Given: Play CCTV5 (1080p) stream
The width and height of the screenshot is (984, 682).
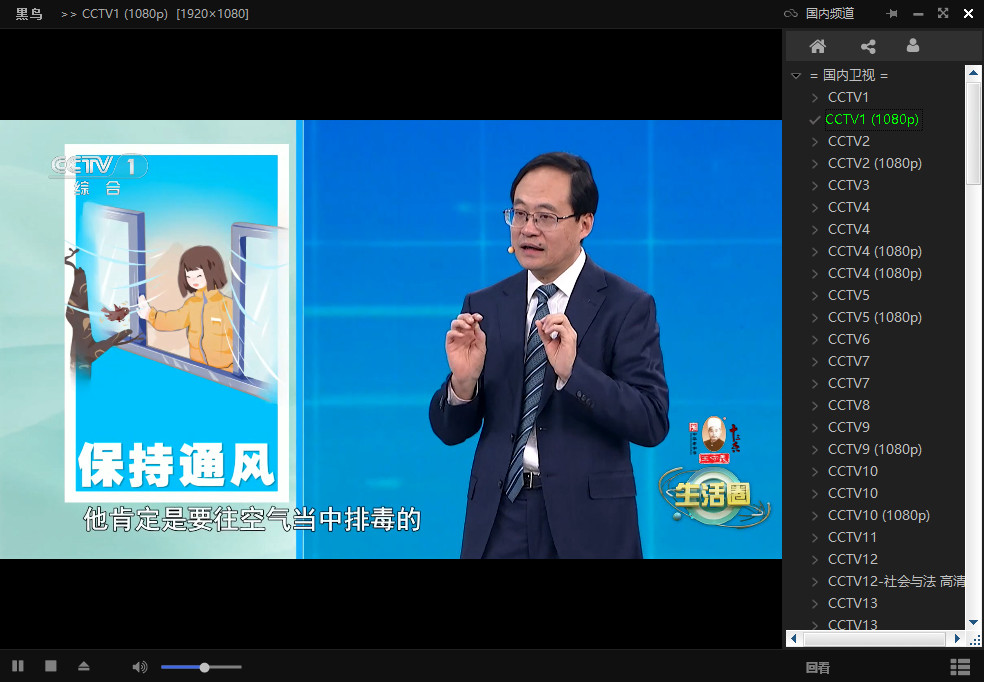Looking at the screenshot, I should coord(875,317).
